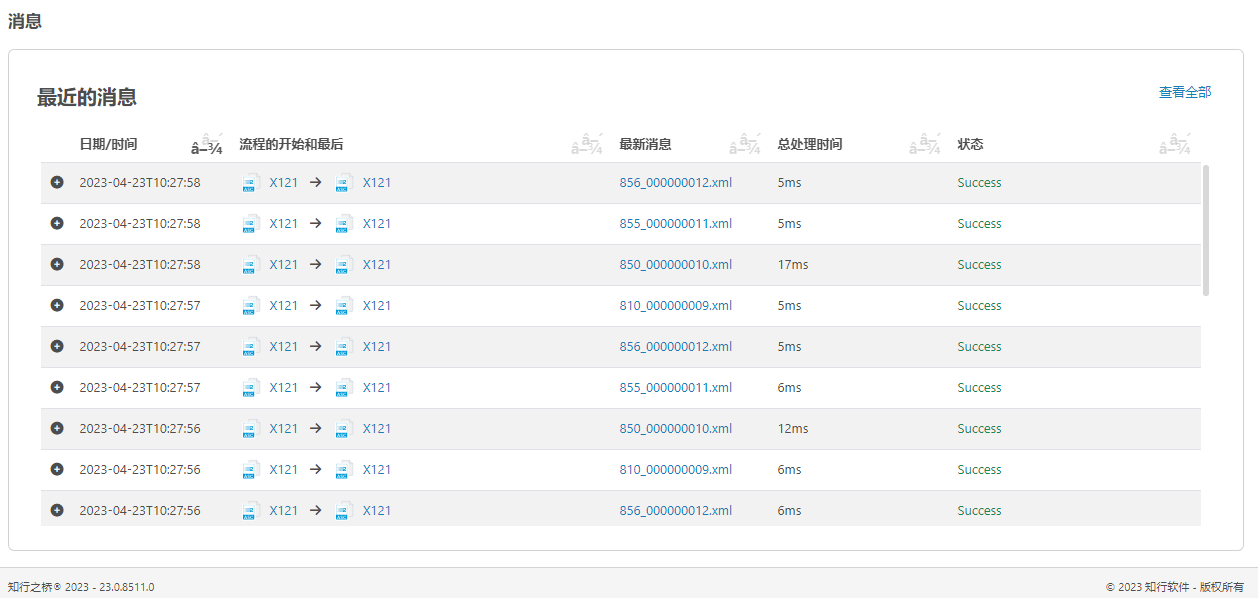Viewport: 1258px width, 598px height.
Task: Click the 流程的开始和最后 column header
Action: 291,144
